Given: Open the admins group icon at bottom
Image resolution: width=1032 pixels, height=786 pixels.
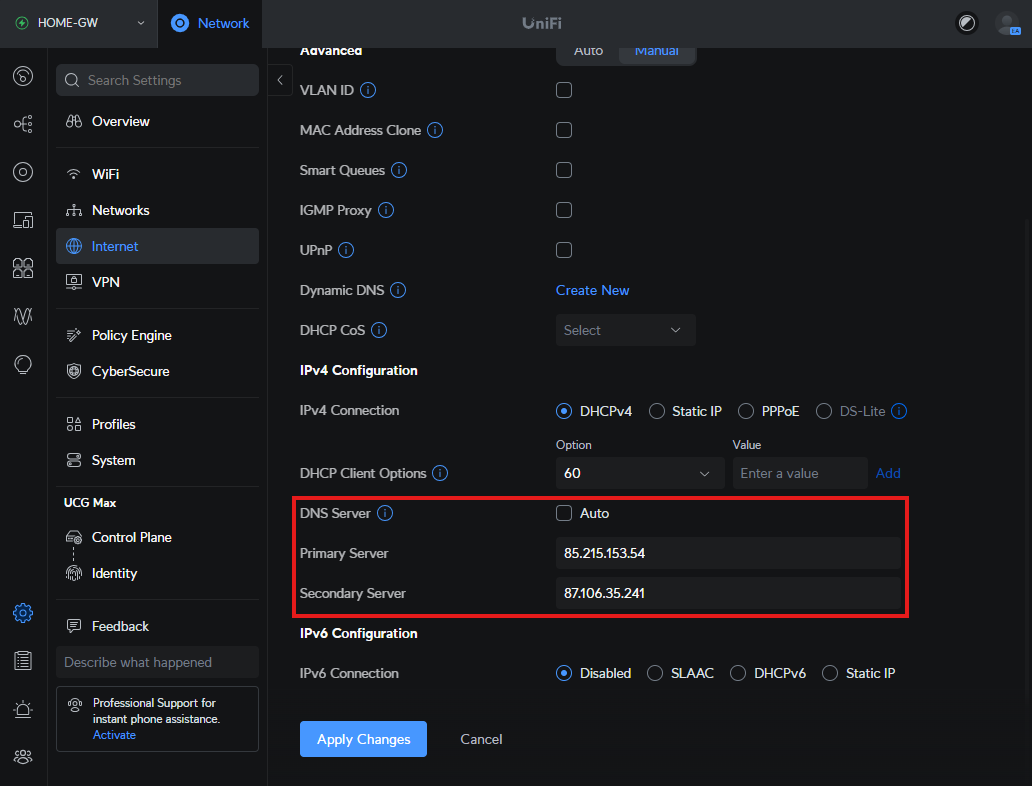Looking at the screenshot, I should (x=23, y=757).
